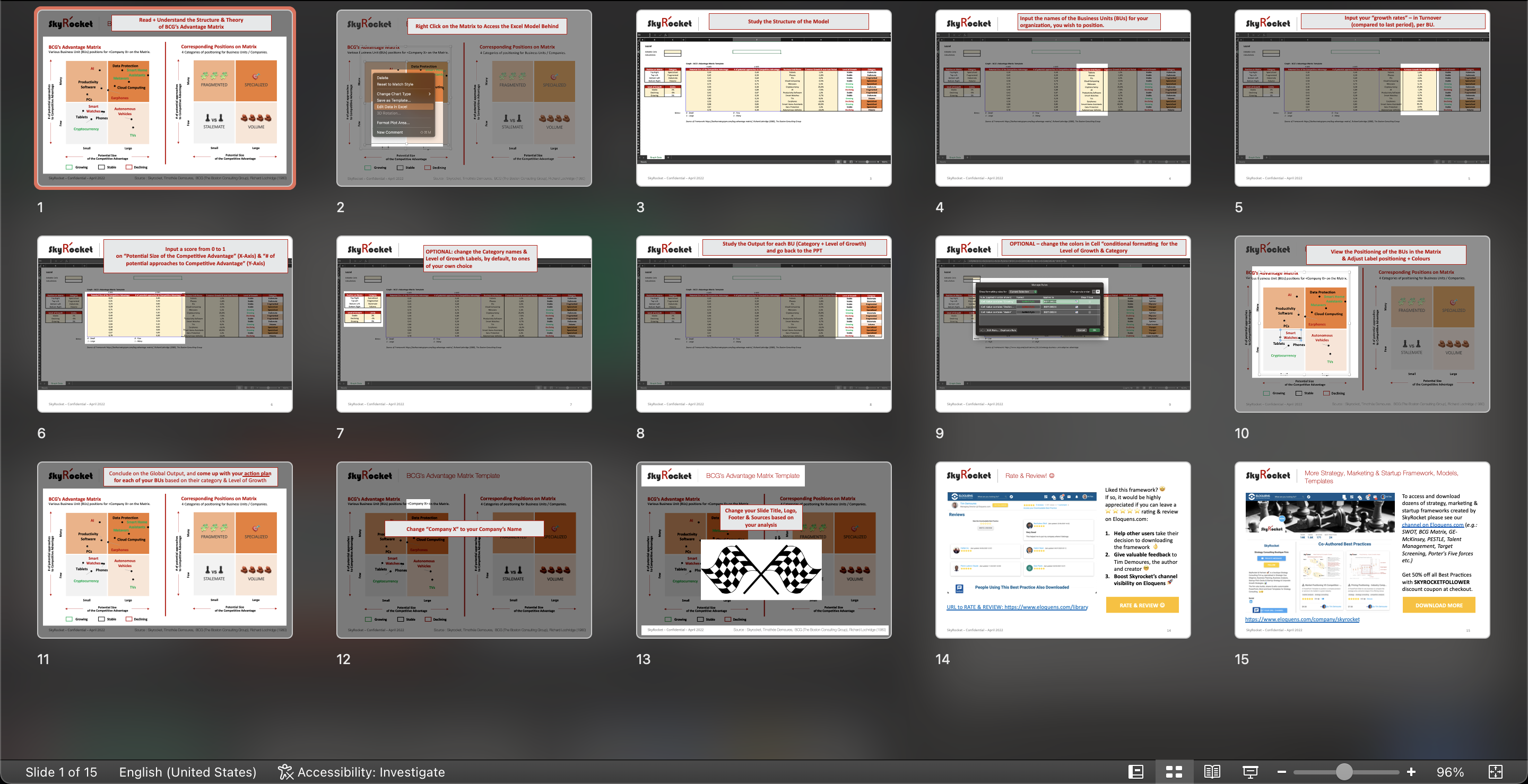
Task: Select slide 14 Rate & Review thumbnail
Action: tap(1063, 550)
